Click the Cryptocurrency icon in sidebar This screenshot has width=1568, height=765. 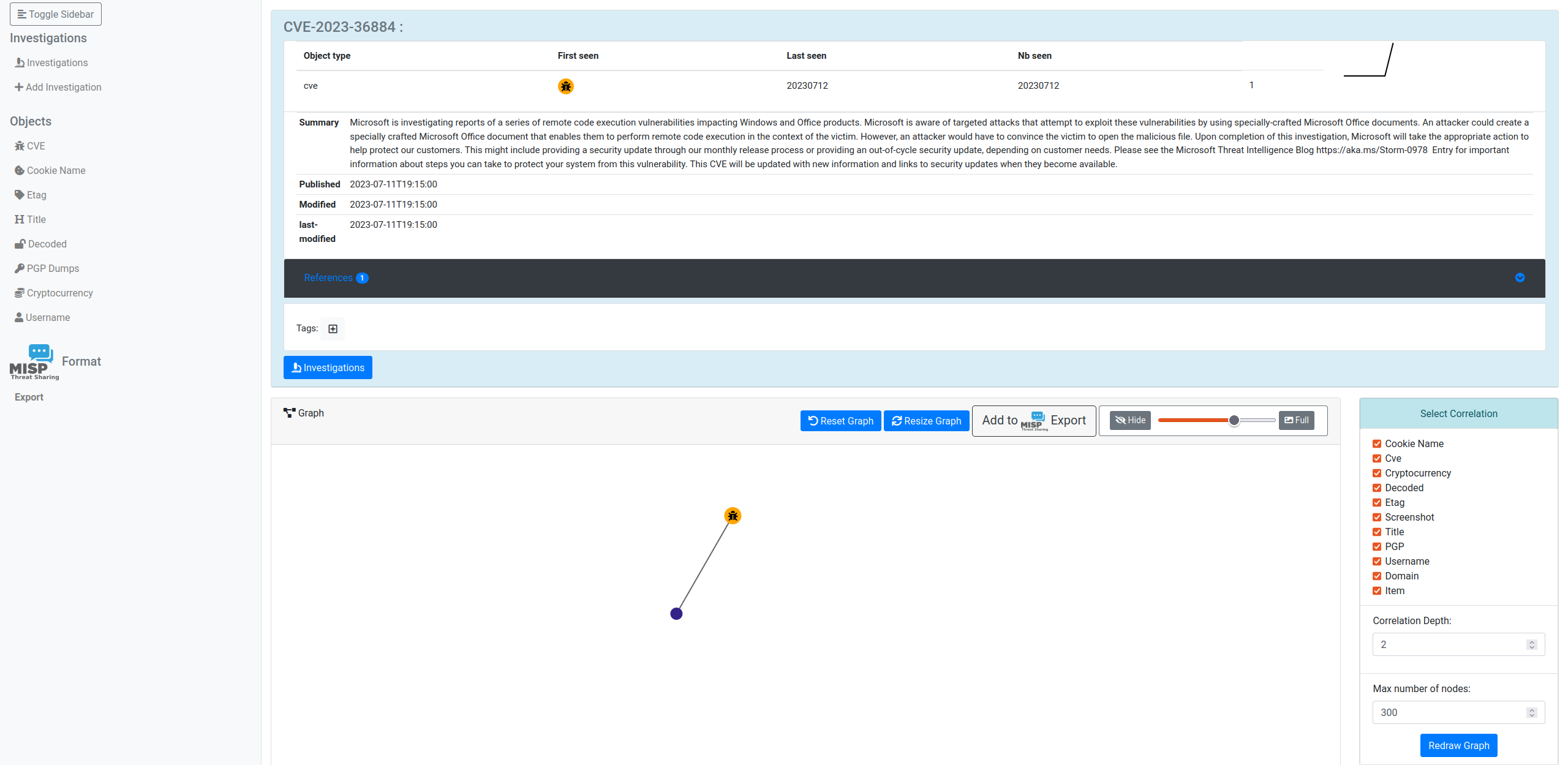coord(19,293)
